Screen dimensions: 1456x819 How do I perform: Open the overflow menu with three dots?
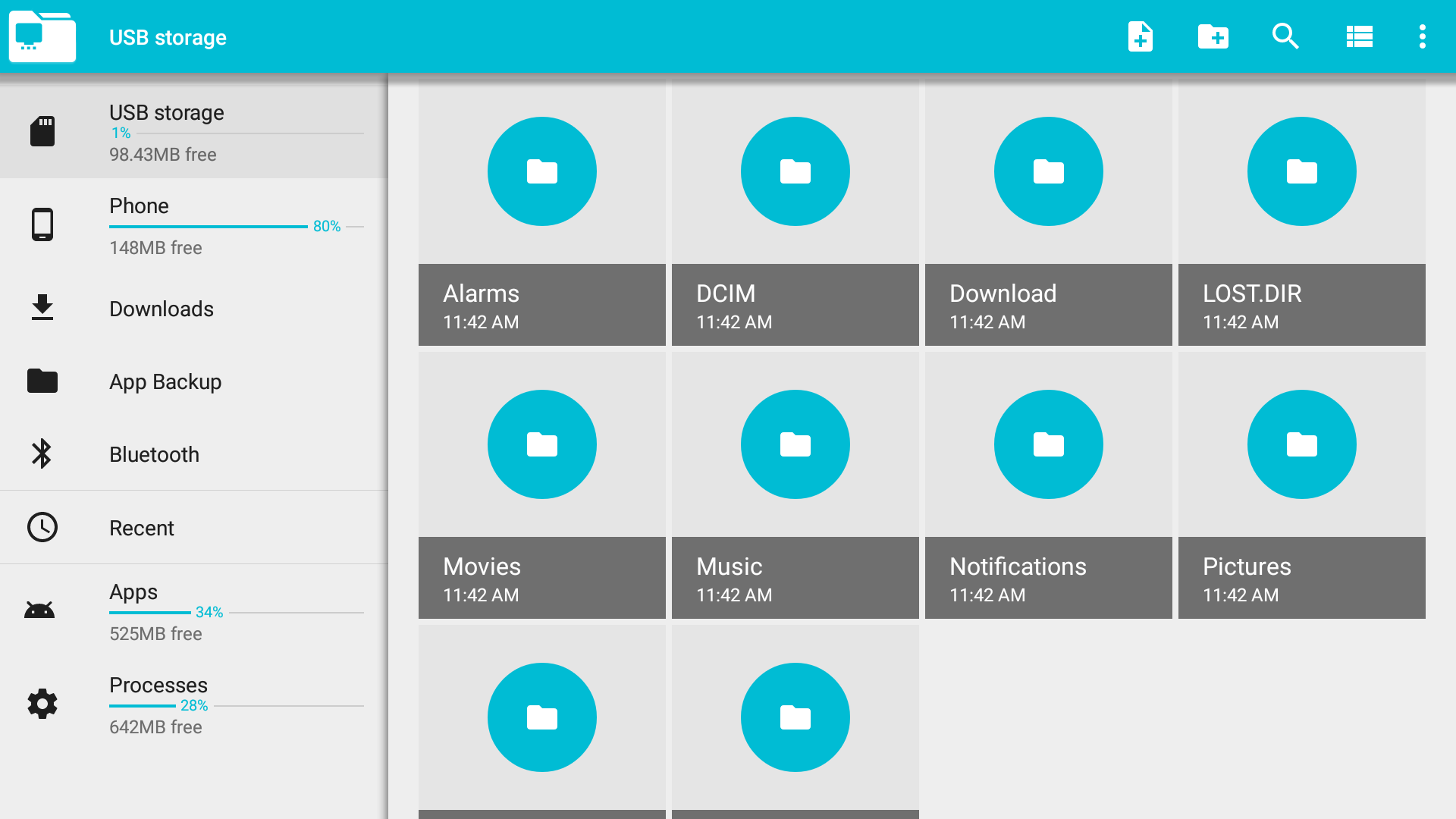(1423, 36)
